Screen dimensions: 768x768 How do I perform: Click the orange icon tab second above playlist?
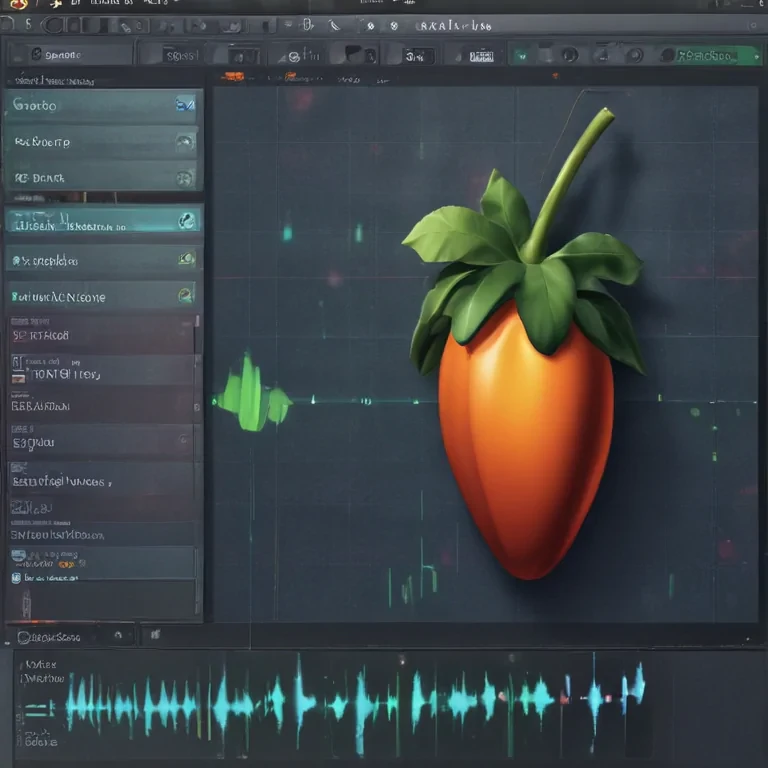tap(290, 76)
